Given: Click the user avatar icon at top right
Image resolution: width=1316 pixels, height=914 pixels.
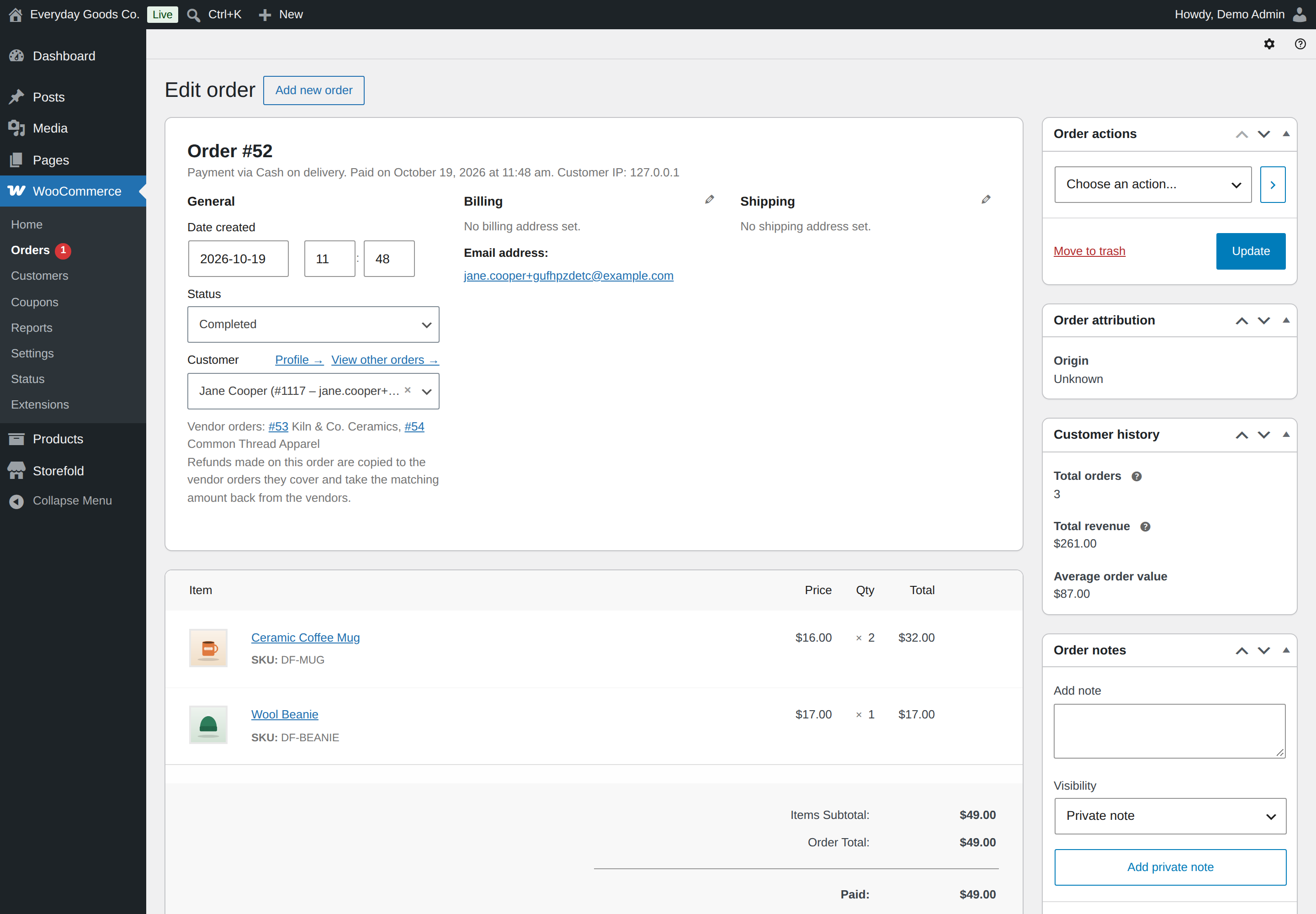Looking at the screenshot, I should 1300,14.
